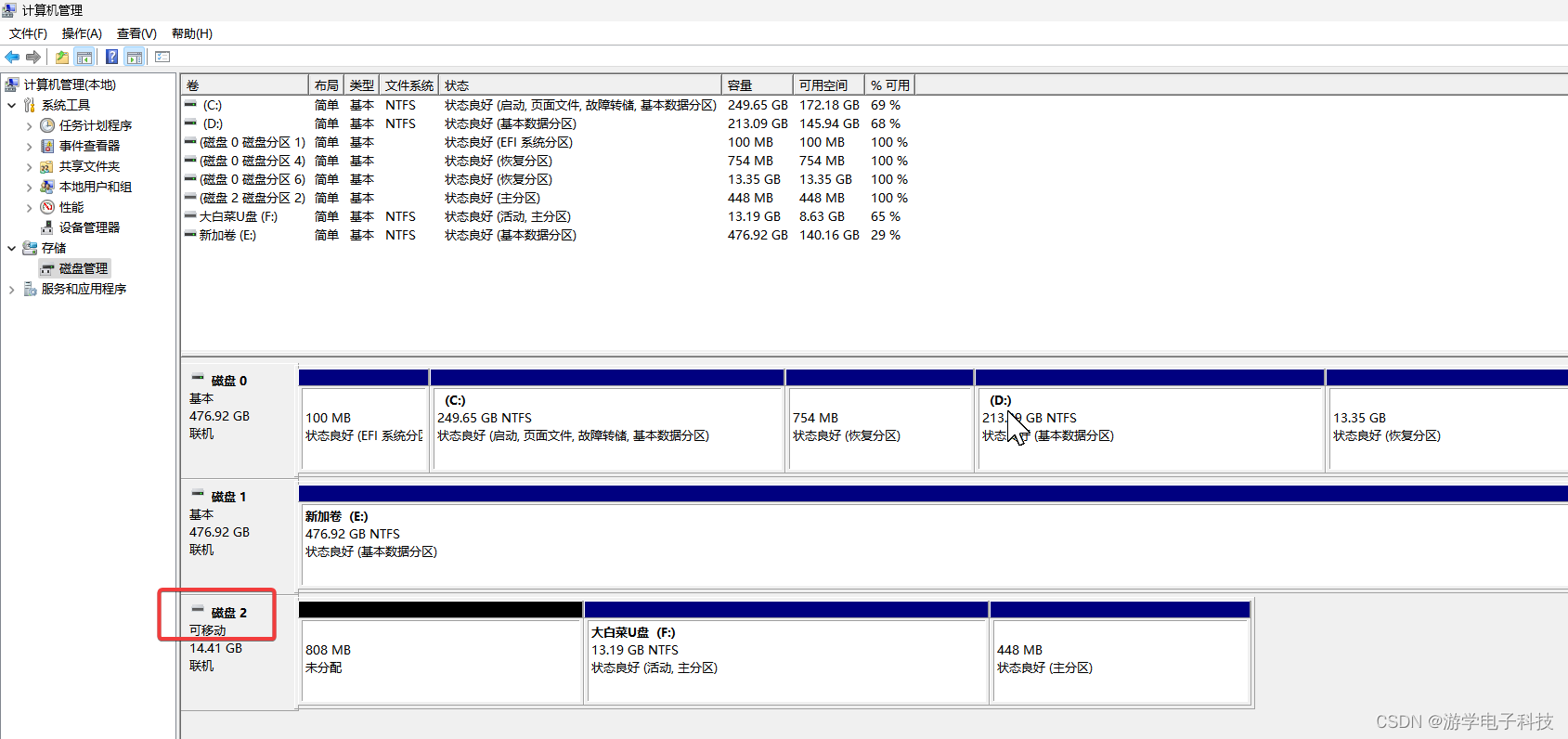This screenshot has height=739, width=1568.
Task: Collapse the 存储 tree node
Action: click(x=11, y=248)
